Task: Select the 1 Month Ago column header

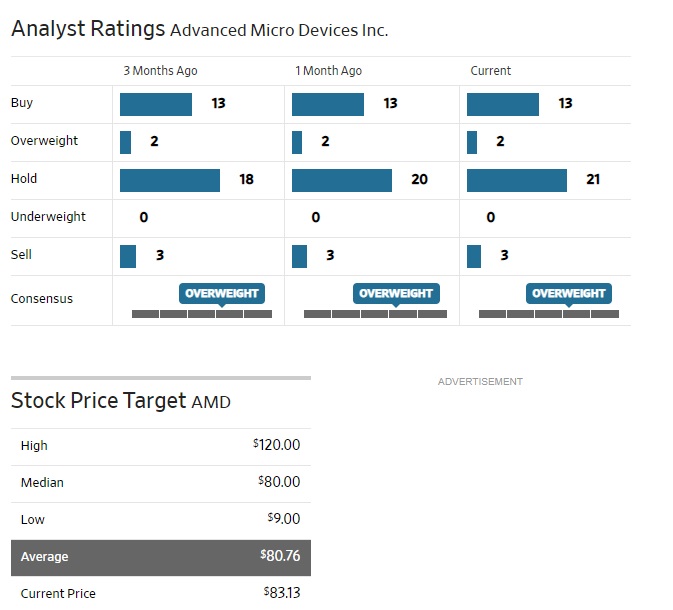Action: (328, 71)
